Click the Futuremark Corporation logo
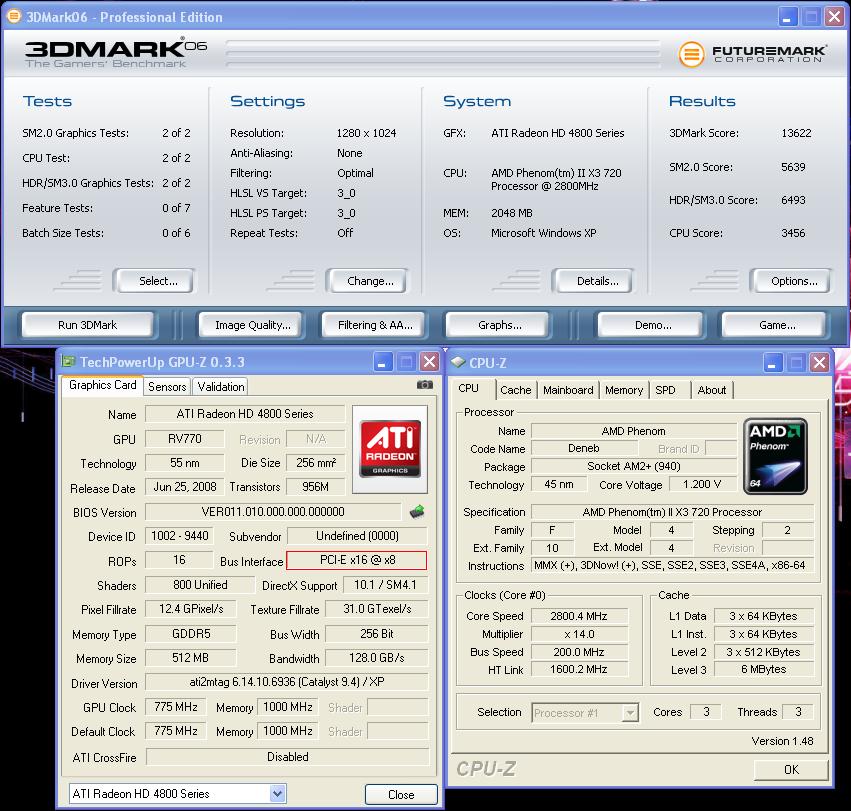The height and width of the screenshot is (811, 851). coord(752,54)
